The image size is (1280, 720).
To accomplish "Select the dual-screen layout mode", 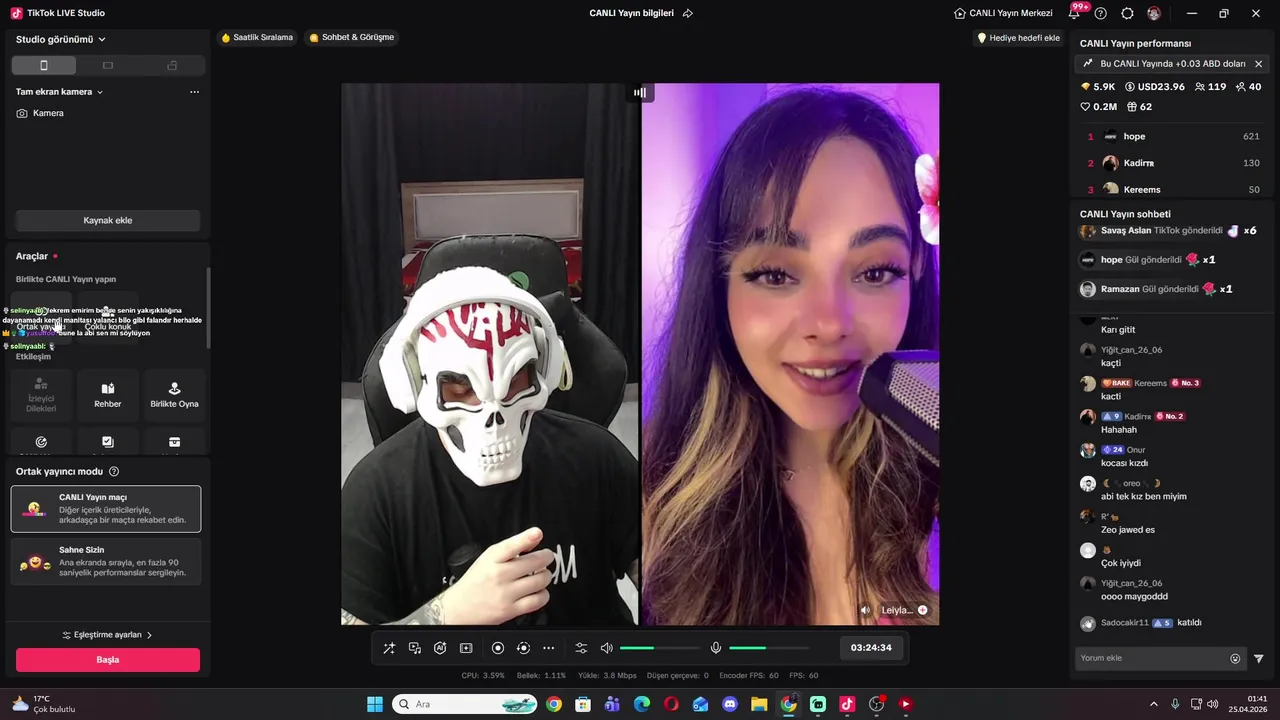I will click(x=172, y=65).
